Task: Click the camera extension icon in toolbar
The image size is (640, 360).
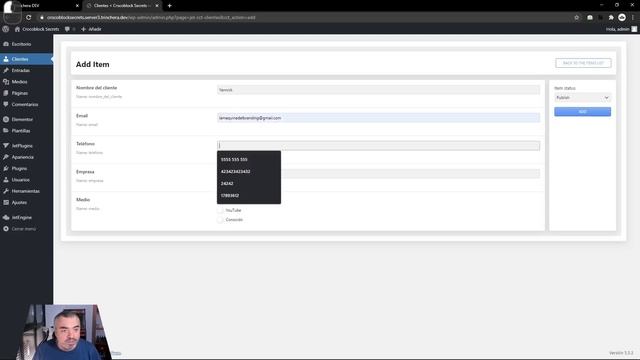Action: pos(590,18)
